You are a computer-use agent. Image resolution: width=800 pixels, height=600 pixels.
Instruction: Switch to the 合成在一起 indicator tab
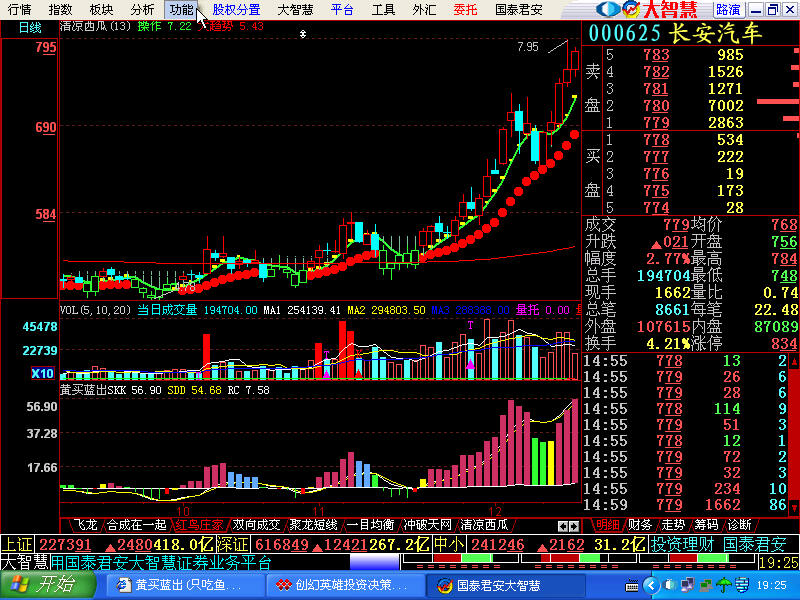click(136, 525)
